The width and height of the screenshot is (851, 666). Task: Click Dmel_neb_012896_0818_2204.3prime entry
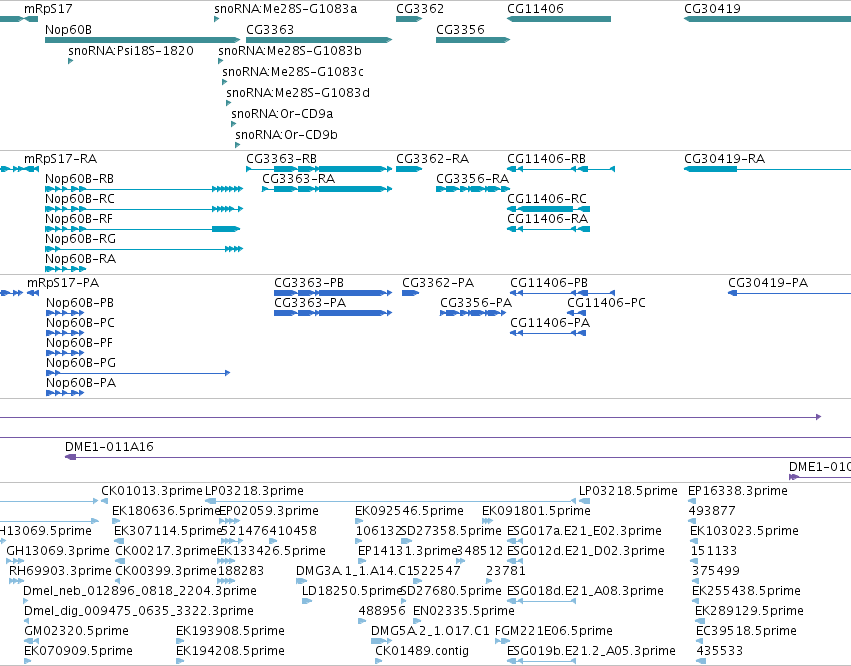139,591
